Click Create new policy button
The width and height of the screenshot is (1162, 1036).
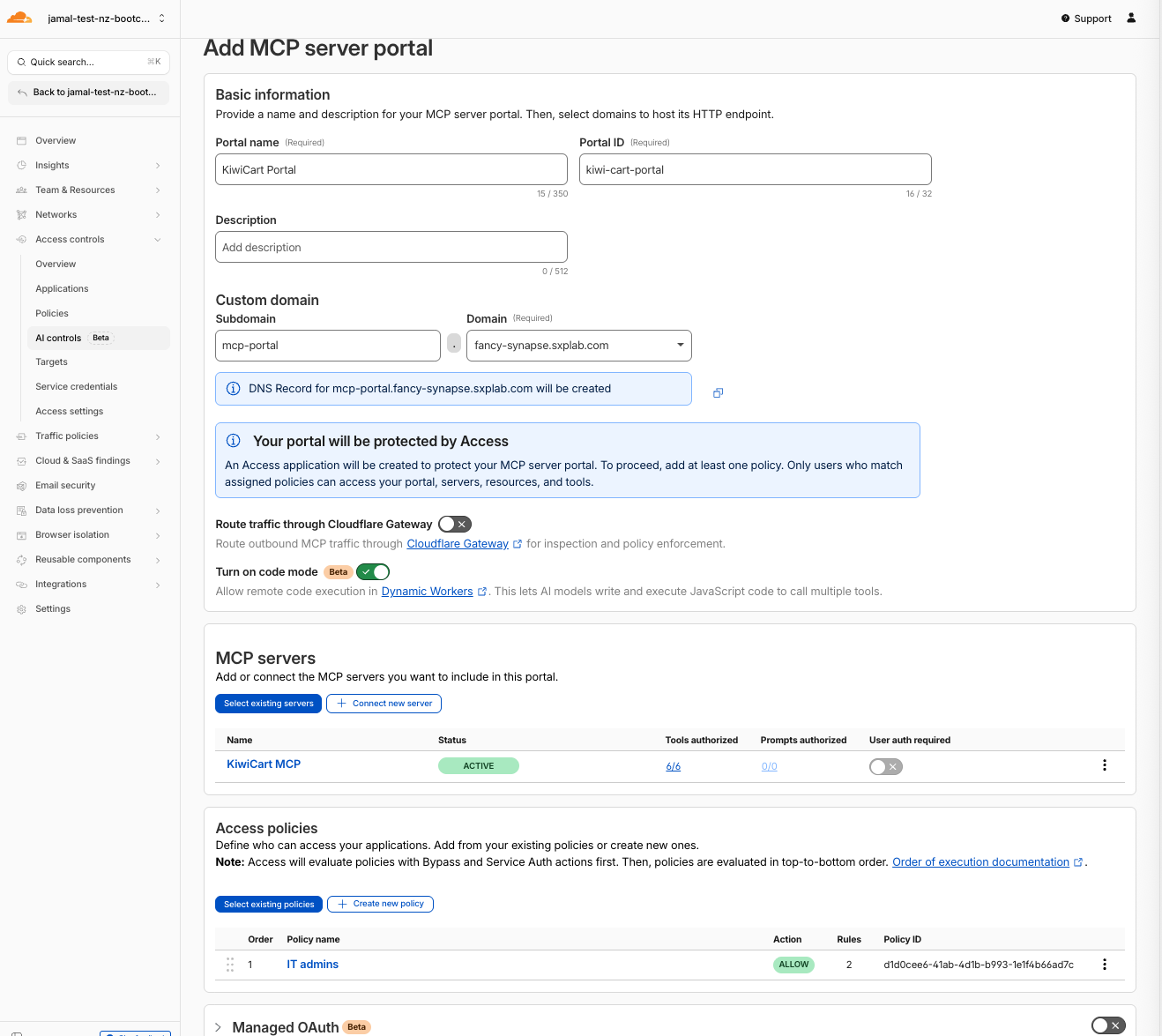tap(380, 905)
